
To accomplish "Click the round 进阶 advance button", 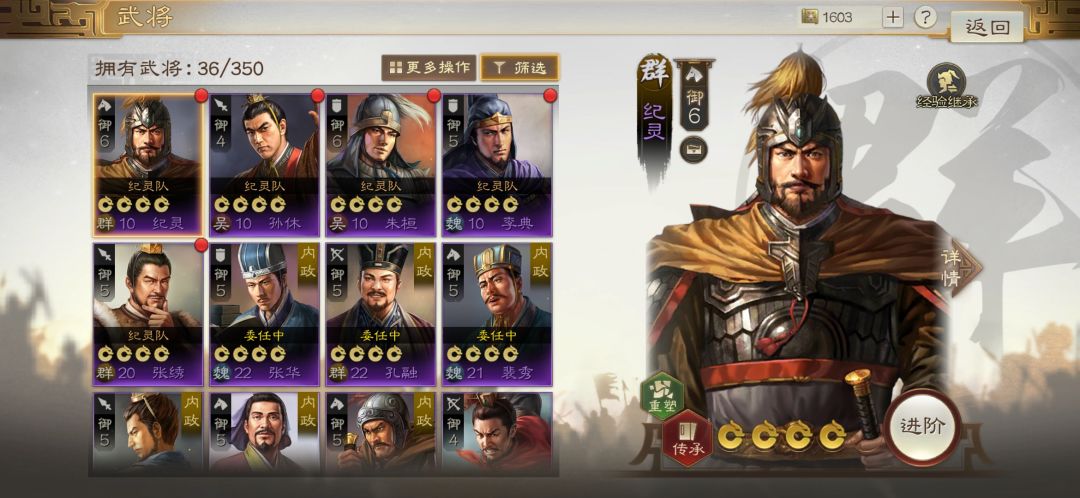I will click(x=922, y=426).
